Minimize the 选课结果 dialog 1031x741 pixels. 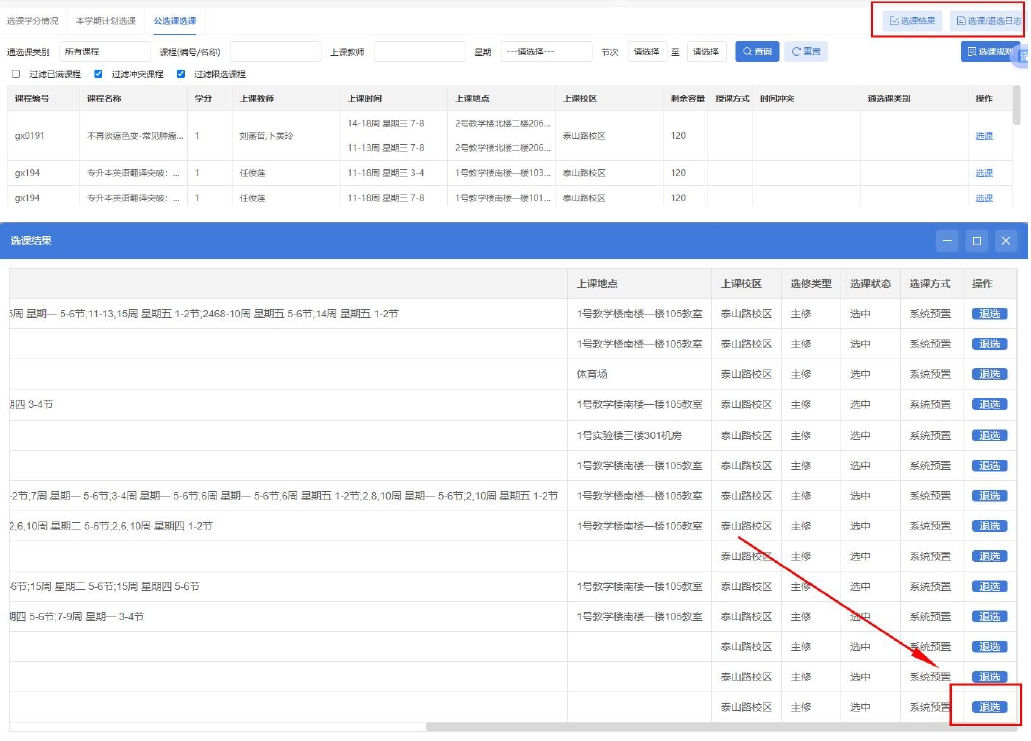tap(948, 241)
